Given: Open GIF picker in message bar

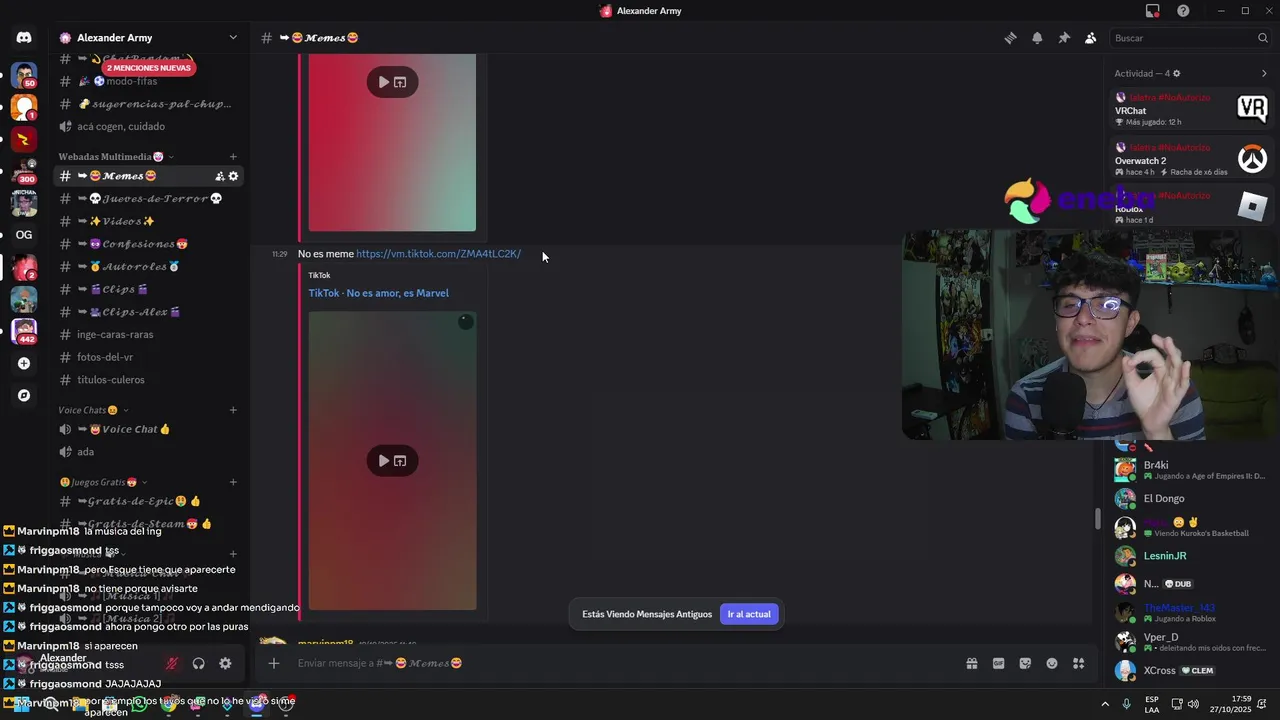Looking at the screenshot, I should pyautogui.click(x=998, y=663).
